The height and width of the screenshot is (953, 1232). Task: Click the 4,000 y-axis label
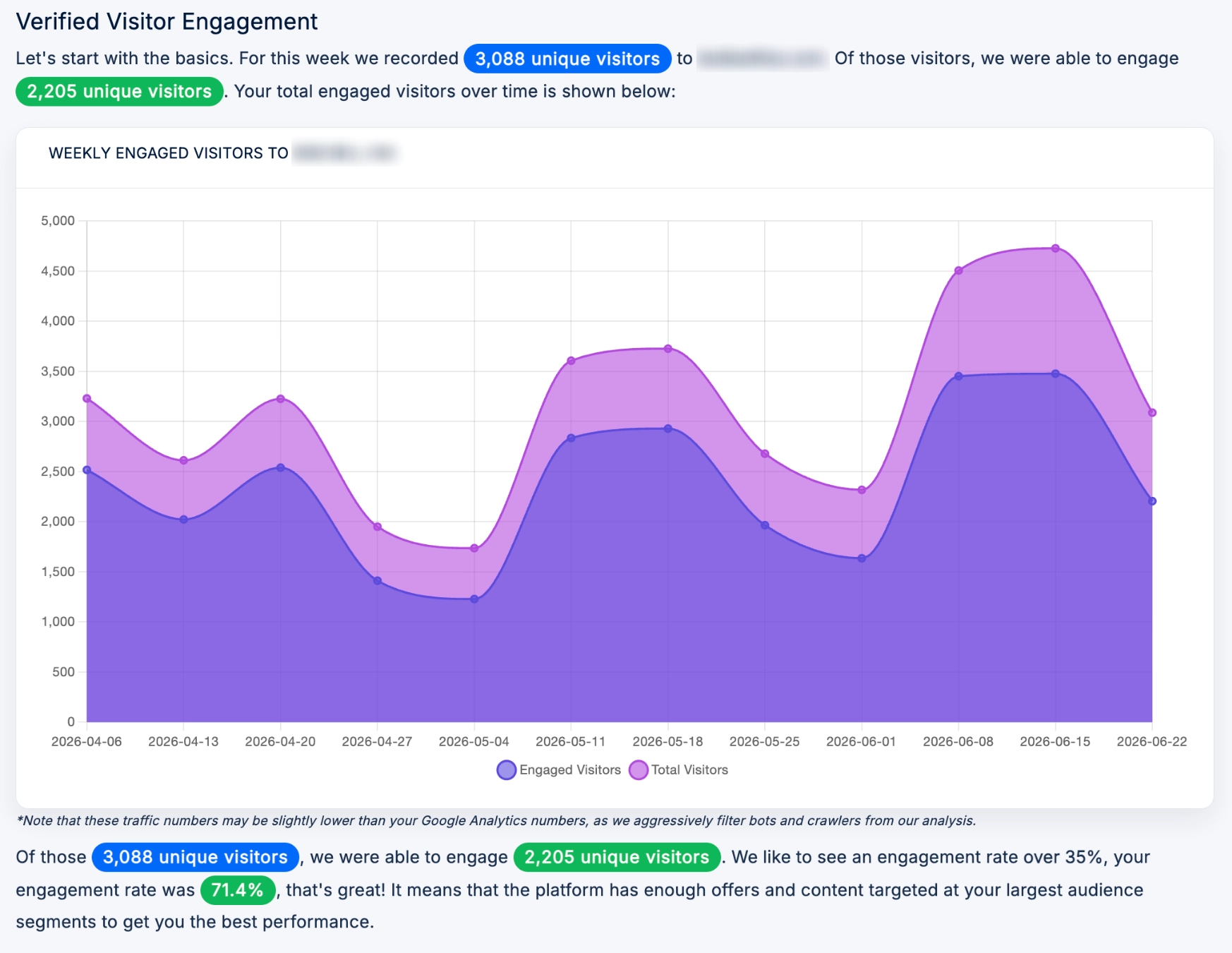click(58, 321)
